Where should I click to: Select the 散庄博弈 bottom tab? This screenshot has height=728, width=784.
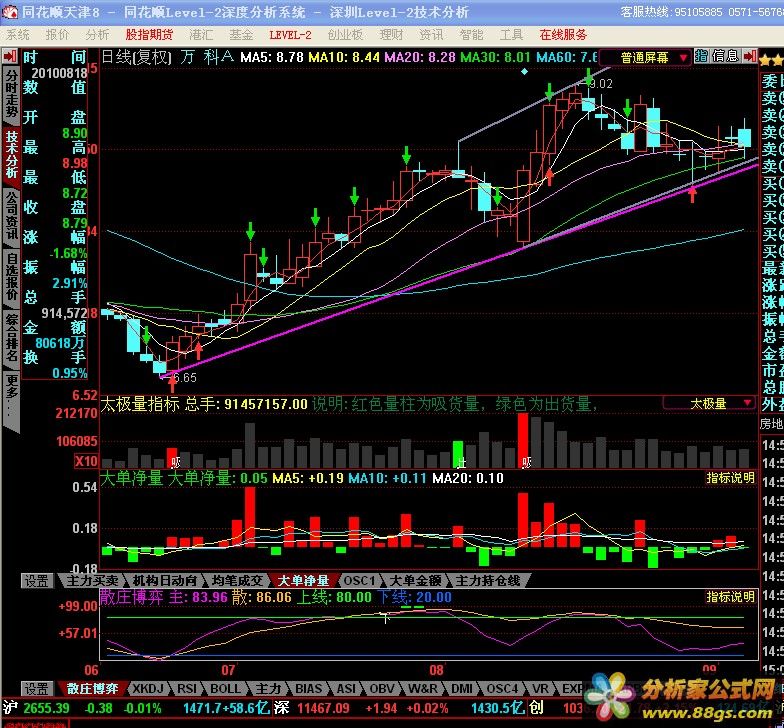tap(92, 688)
